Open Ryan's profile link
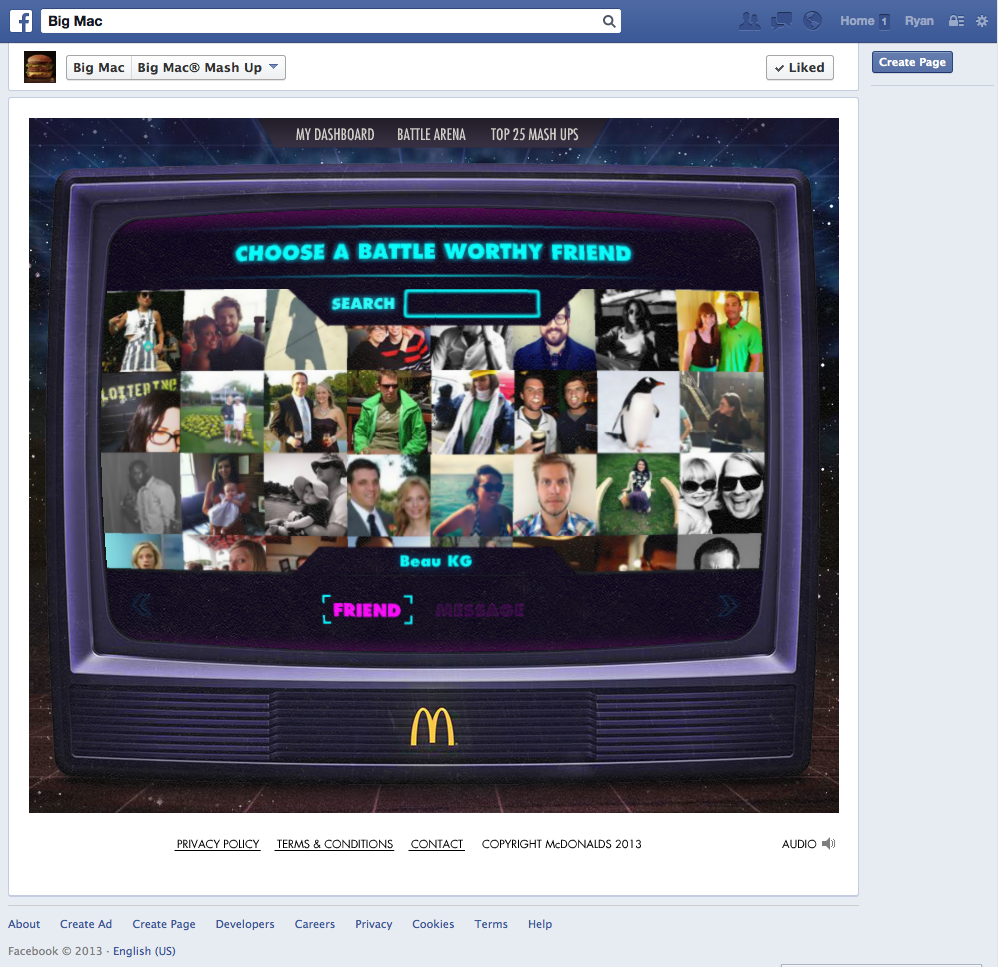 point(919,21)
